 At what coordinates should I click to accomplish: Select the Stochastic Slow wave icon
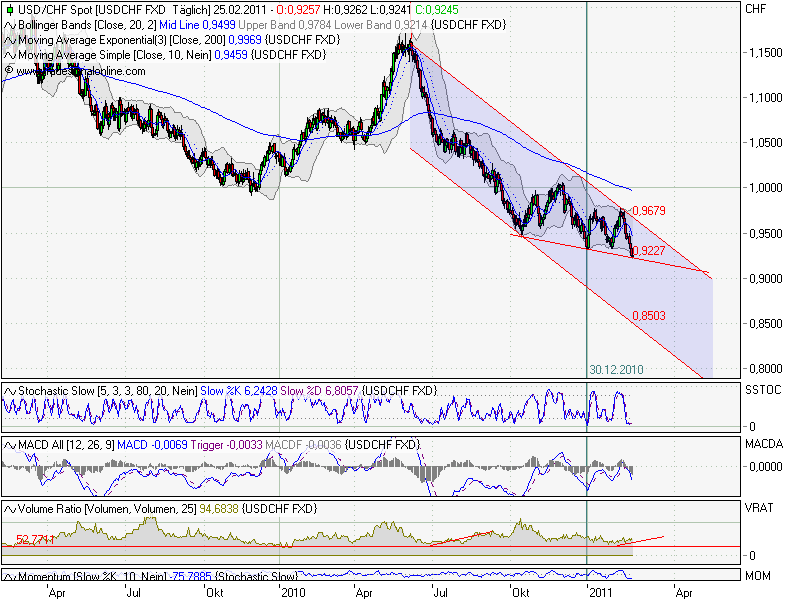(9, 392)
